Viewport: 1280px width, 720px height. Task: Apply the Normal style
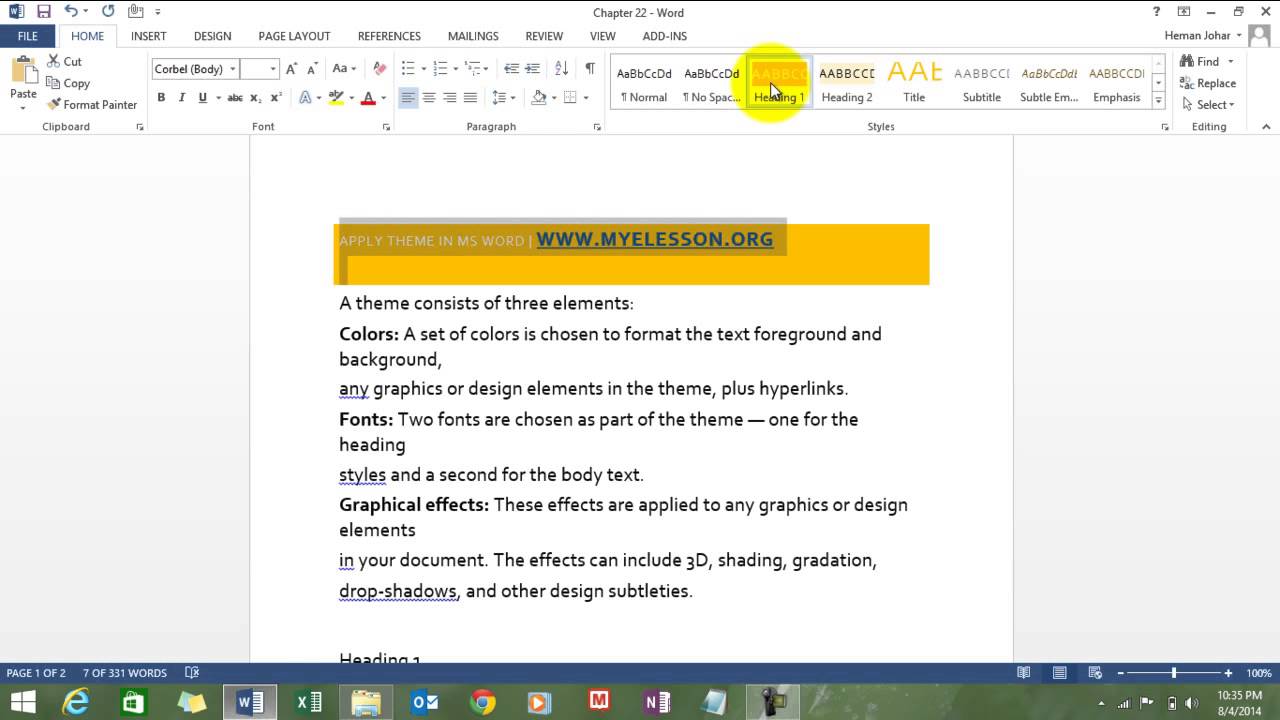pos(644,83)
